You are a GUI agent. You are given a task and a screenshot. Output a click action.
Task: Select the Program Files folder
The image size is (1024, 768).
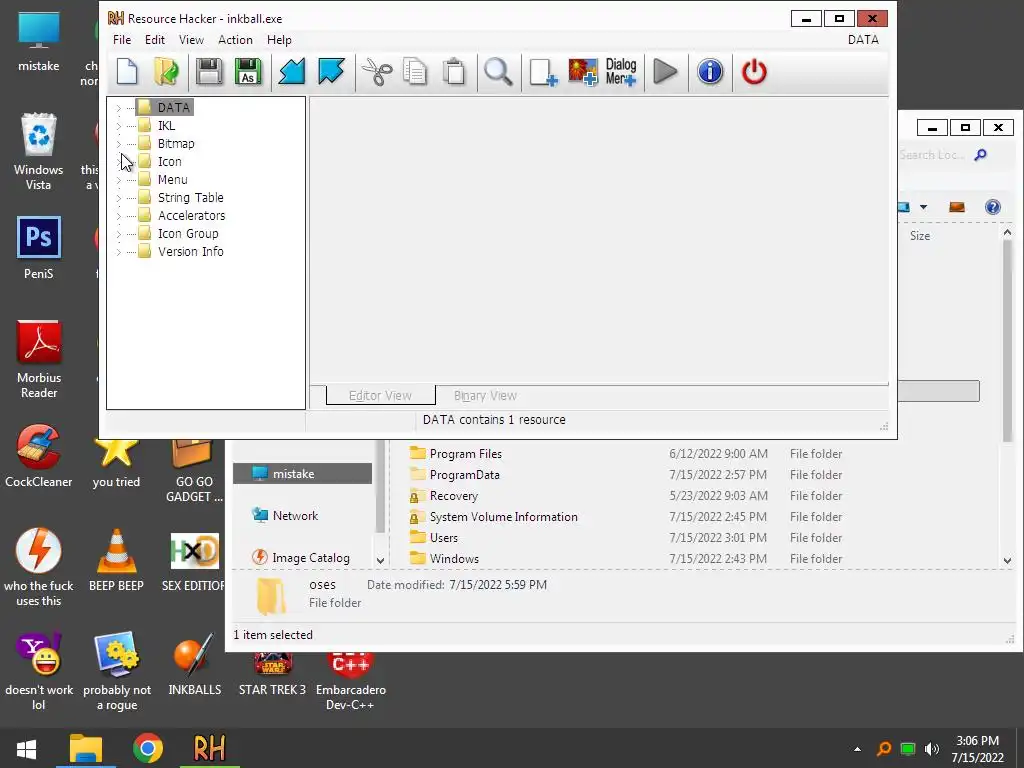[456, 453]
